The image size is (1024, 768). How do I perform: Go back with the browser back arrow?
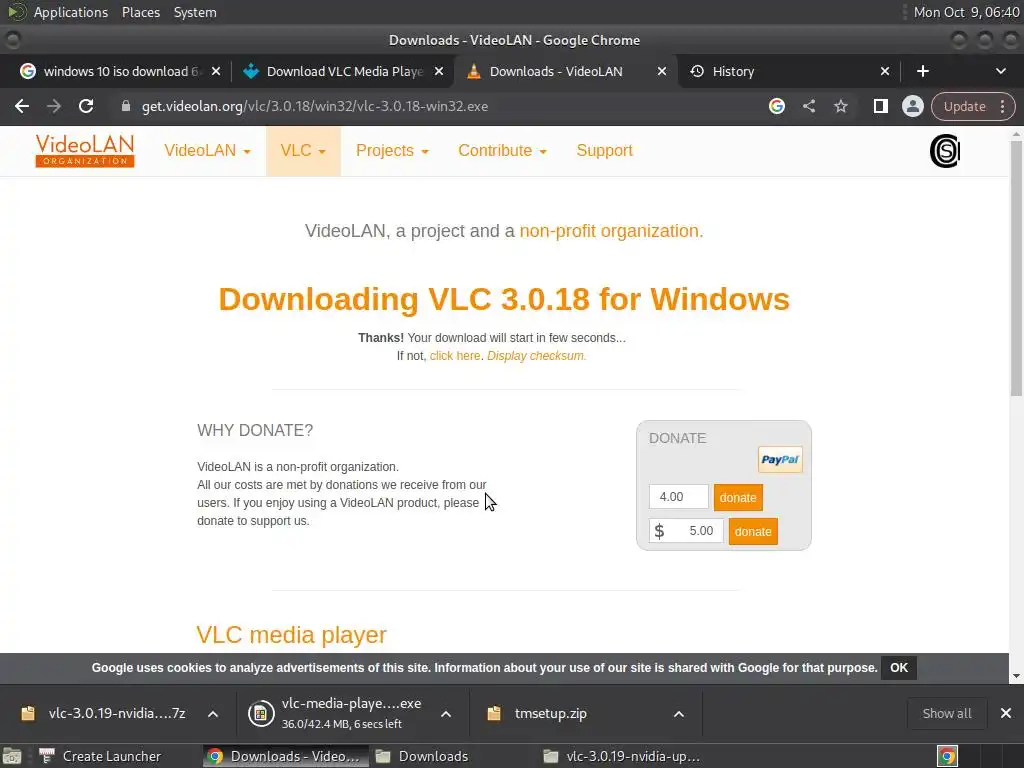coord(22,106)
